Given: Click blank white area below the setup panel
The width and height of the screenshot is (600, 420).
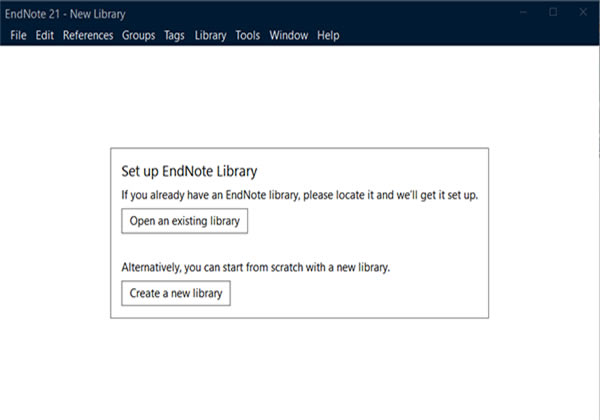Looking at the screenshot, I should [x=300, y=370].
